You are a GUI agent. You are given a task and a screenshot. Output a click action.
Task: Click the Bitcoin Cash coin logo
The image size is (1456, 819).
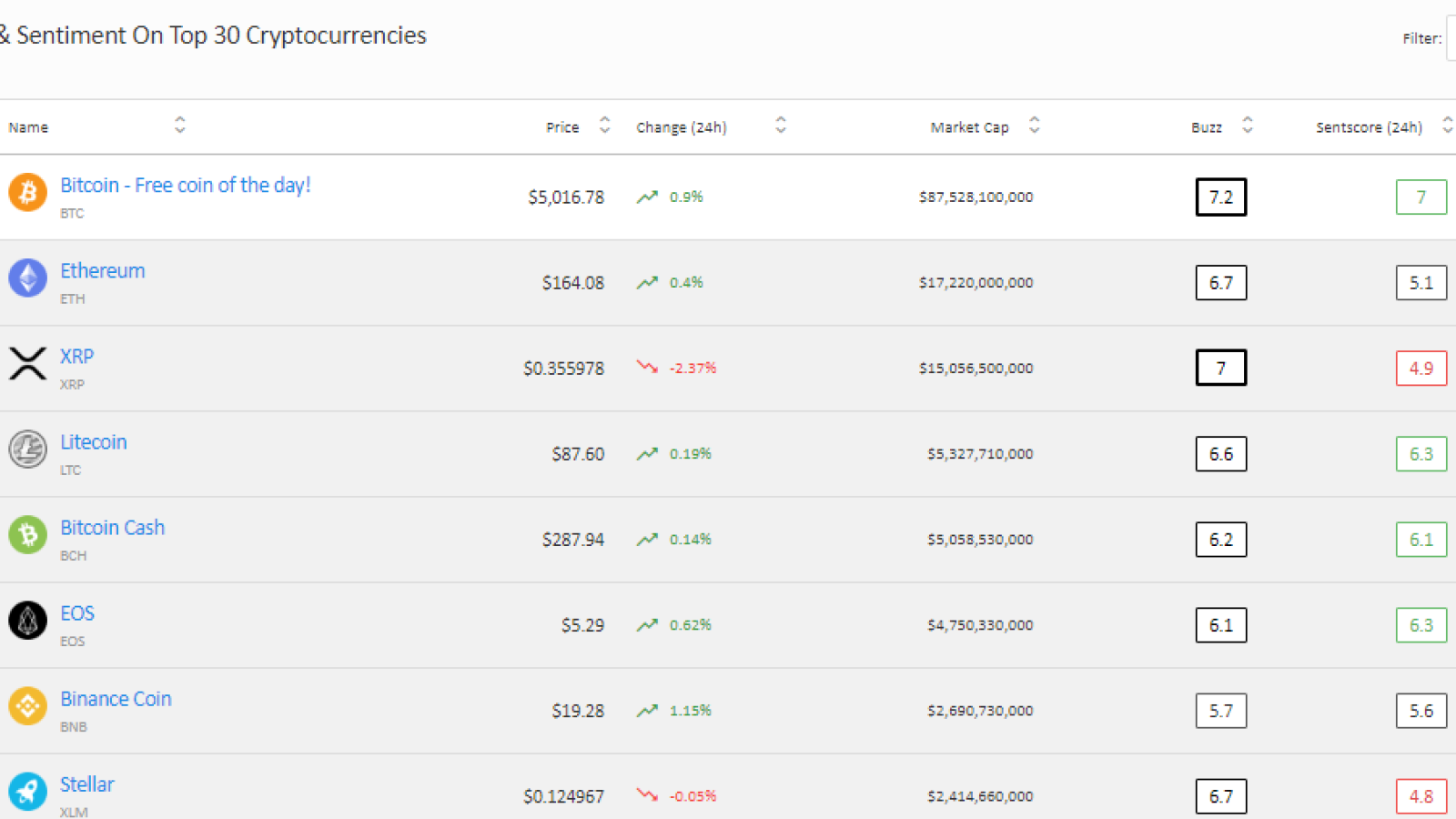pyautogui.click(x=28, y=534)
